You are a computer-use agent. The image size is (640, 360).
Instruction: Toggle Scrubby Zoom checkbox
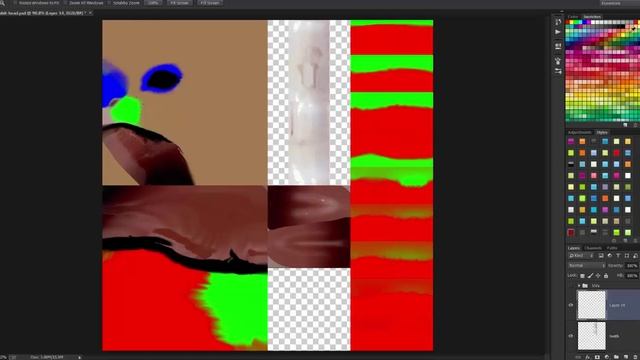click(109, 3)
